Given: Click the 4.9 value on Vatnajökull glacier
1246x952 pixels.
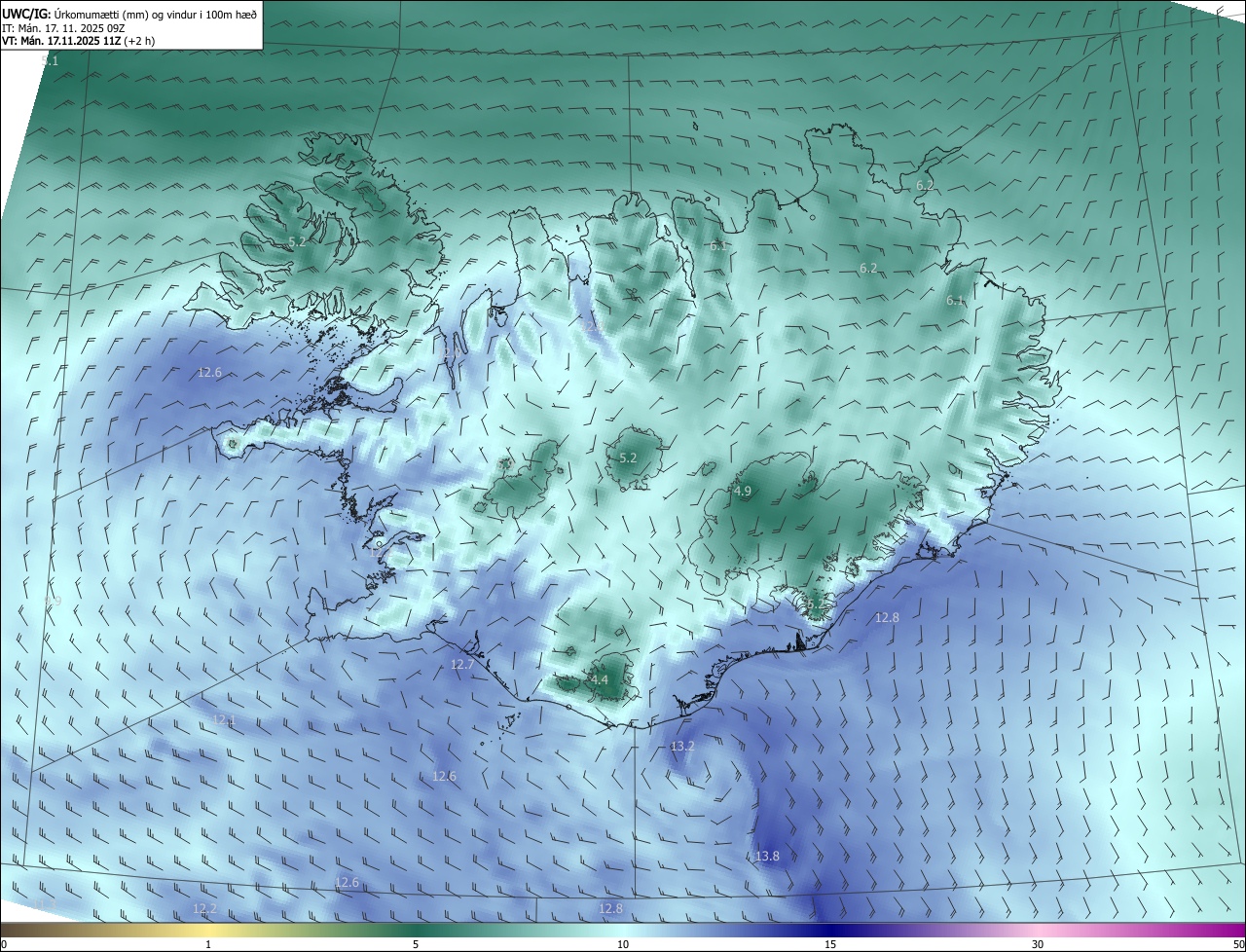Looking at the screenshot, I should point(743,492).
